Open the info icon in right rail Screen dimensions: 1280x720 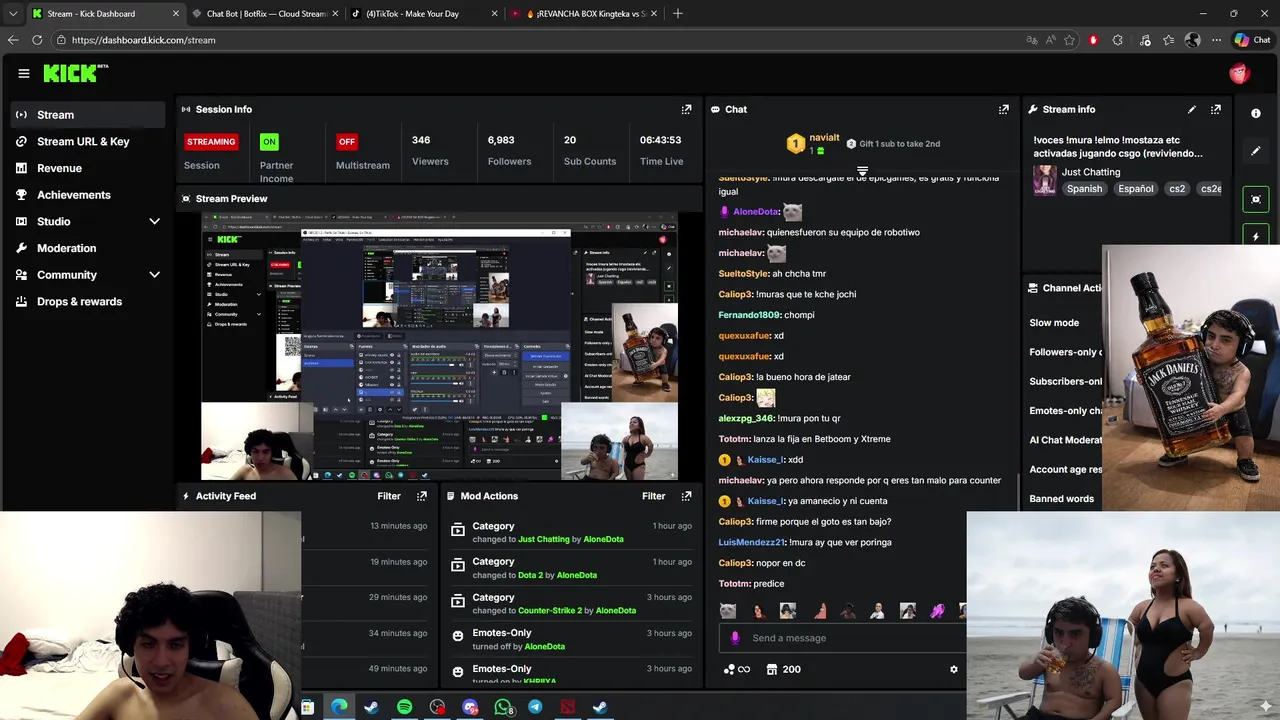(x=1256, y=113)
